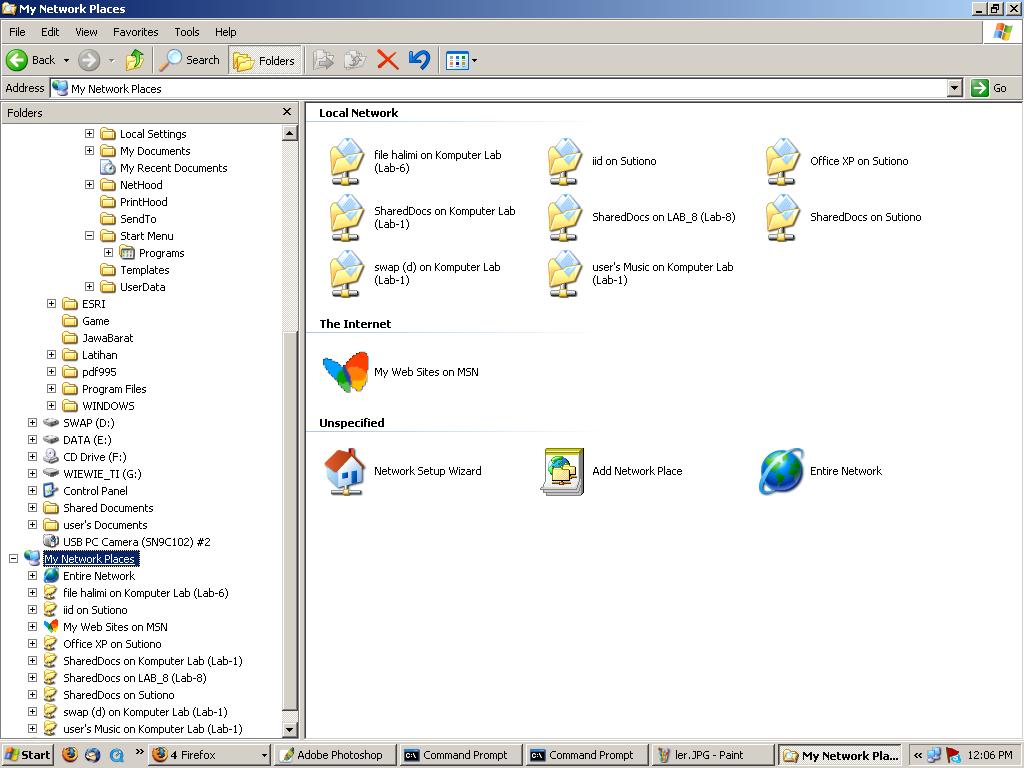Open the Search magnifier tool
Viewport: 1024px width, 768px height.
tap(189, 60)
